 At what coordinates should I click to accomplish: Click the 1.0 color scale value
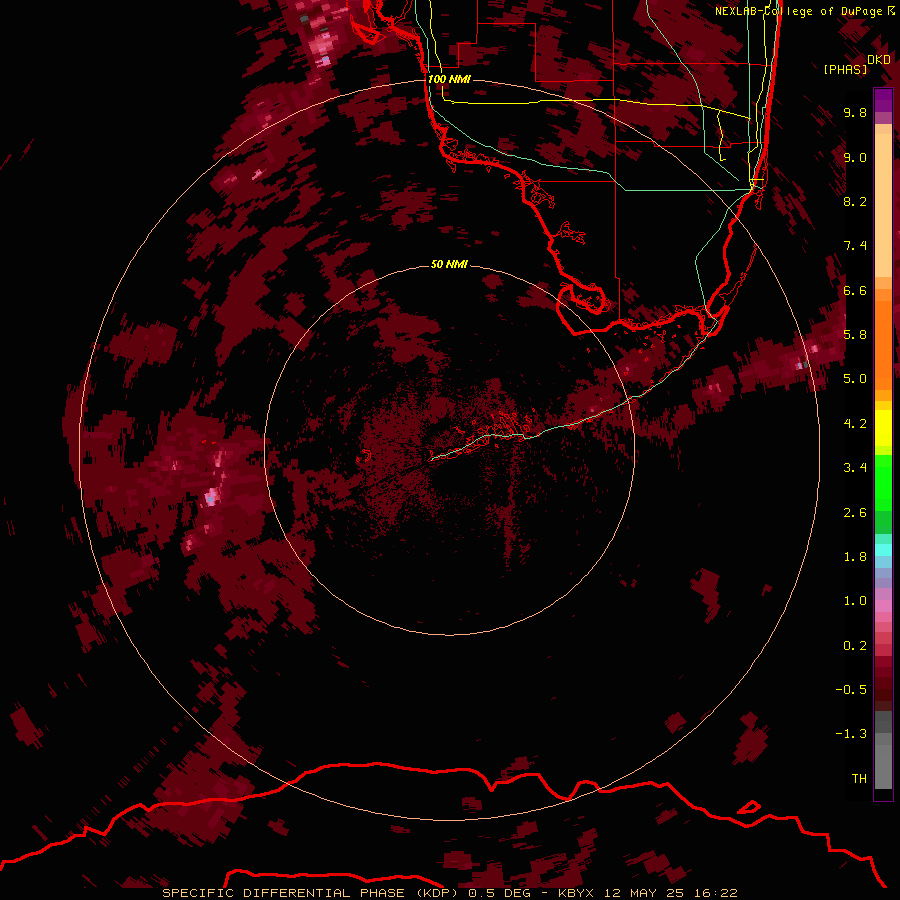pos(855,601)
